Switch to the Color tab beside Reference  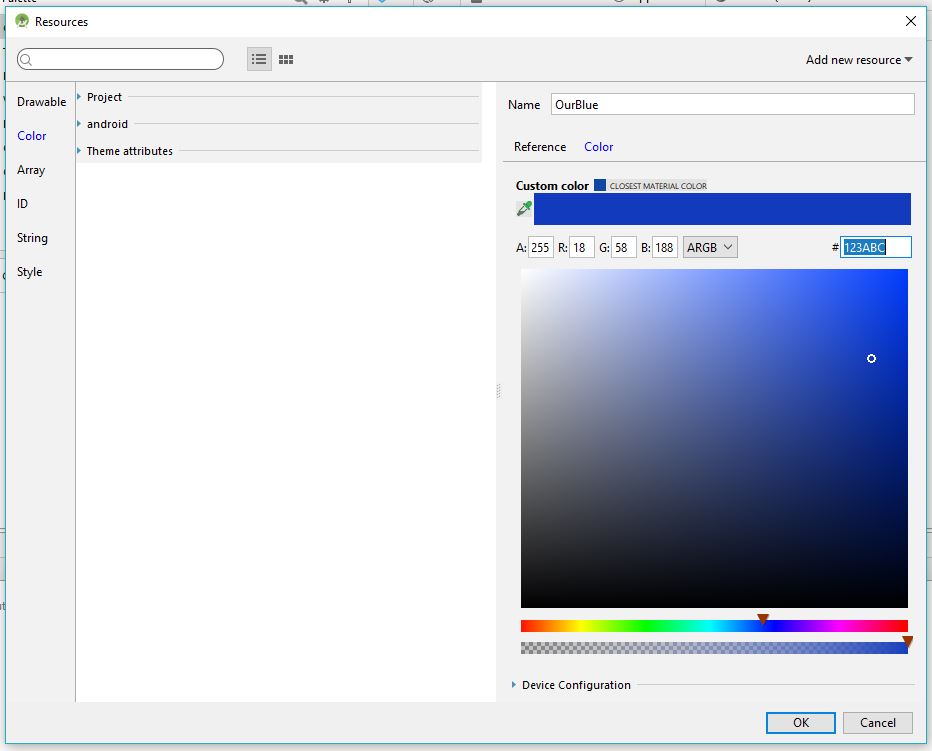coord(599,147)
